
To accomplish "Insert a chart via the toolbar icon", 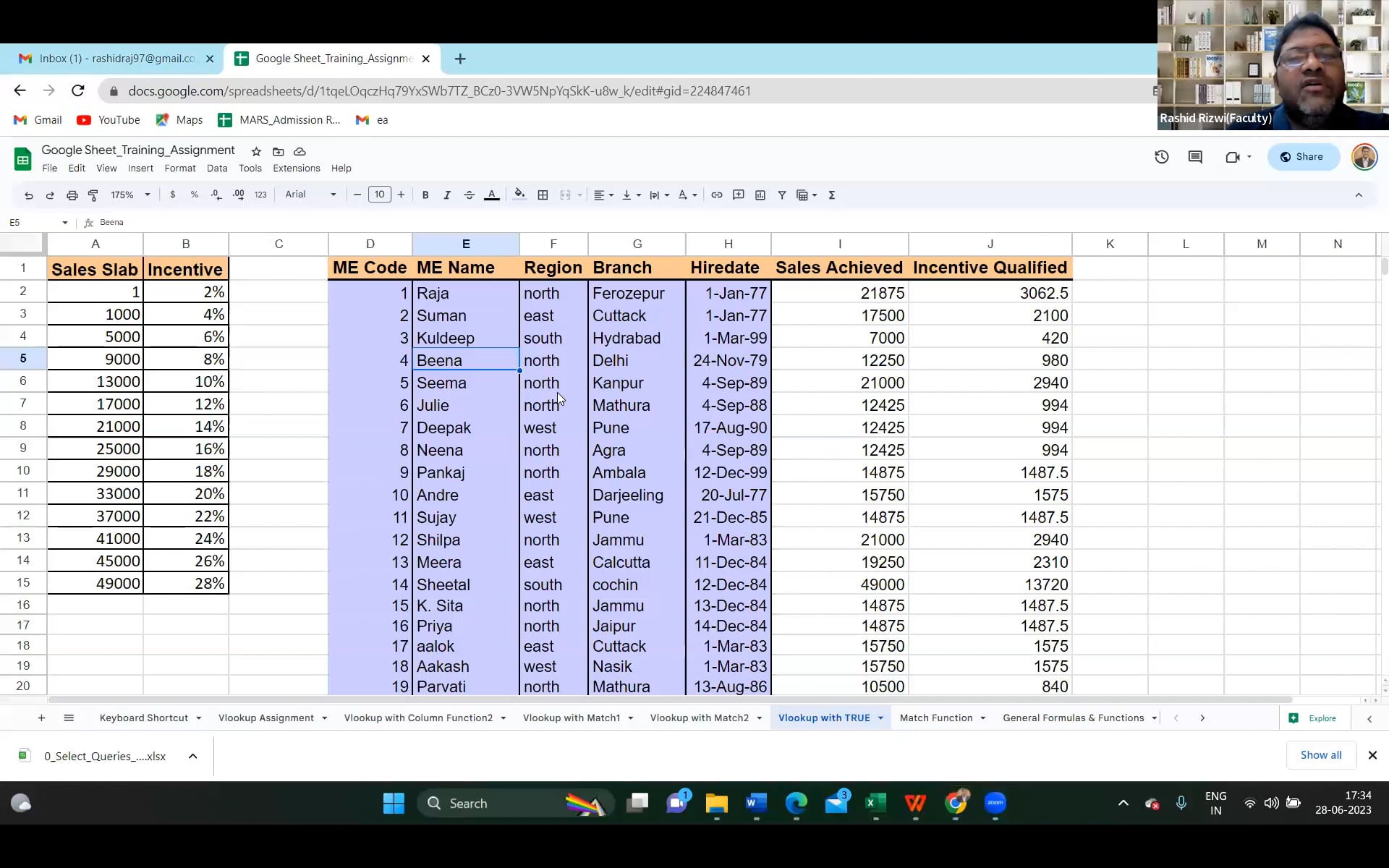I will (x=760, y=195).
